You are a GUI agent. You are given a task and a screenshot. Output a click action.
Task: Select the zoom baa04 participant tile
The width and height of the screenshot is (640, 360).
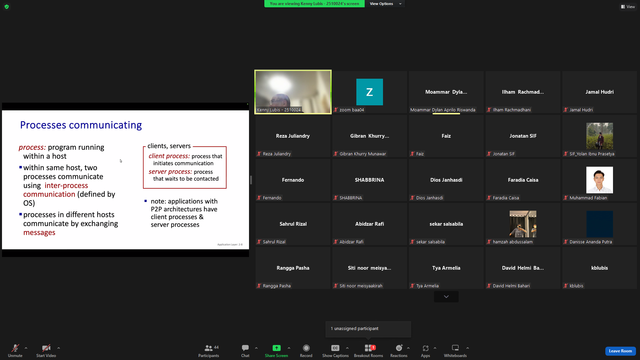(369, 92)
